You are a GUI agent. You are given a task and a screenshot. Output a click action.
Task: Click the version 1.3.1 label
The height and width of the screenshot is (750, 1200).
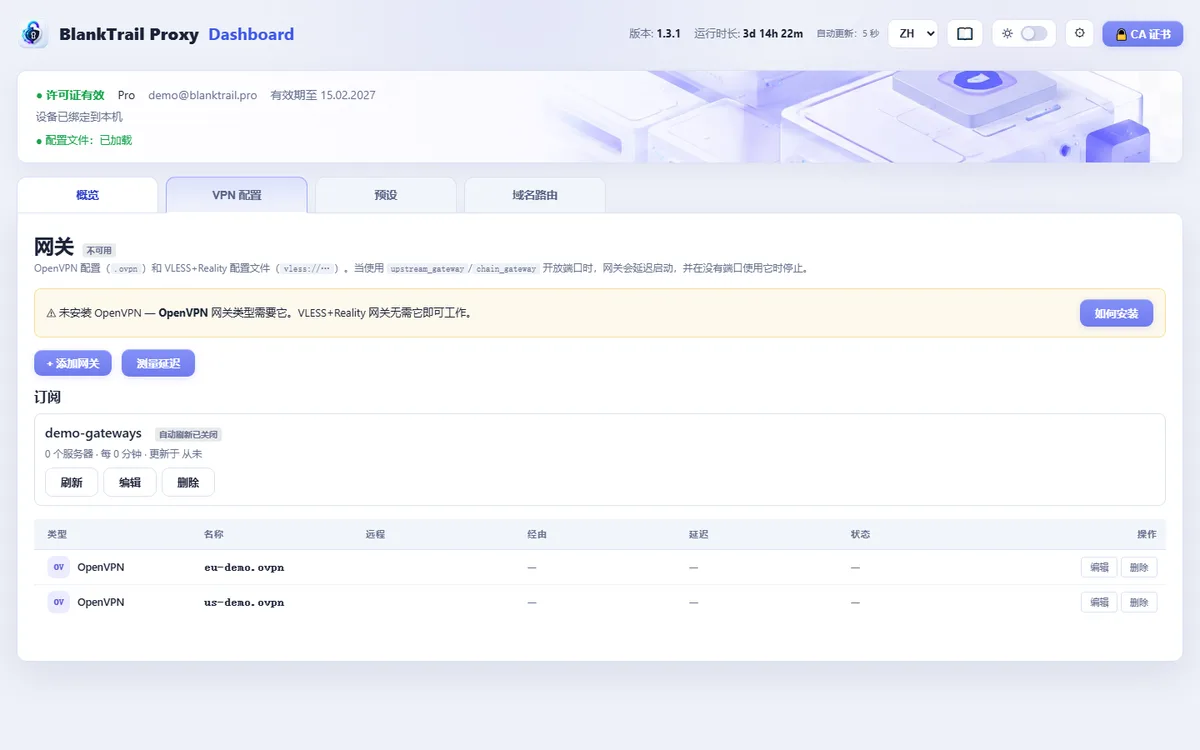(655, 34)
